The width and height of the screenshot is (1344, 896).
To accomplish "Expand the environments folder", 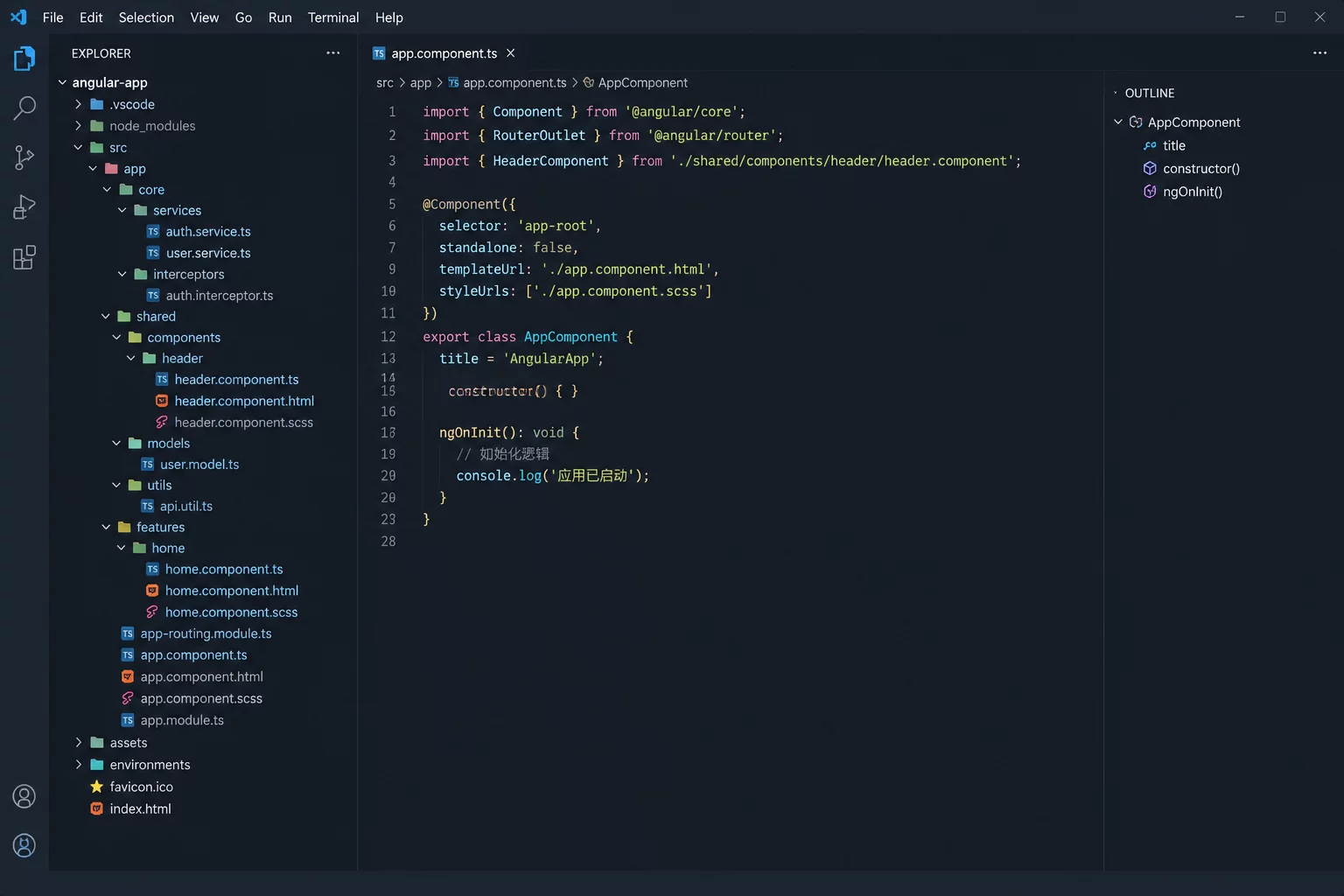I will 79,765.
